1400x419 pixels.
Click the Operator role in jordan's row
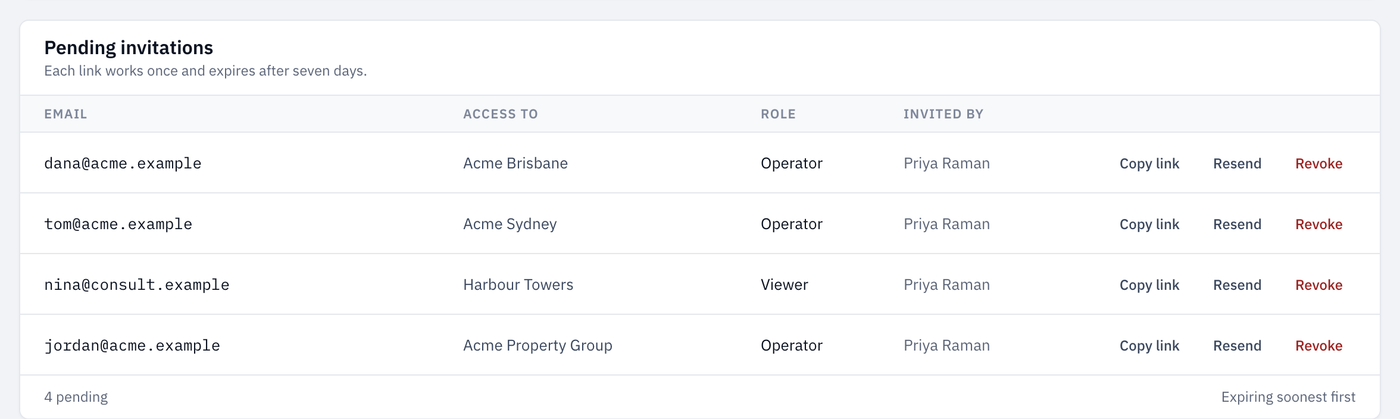[x=792, y=346]
